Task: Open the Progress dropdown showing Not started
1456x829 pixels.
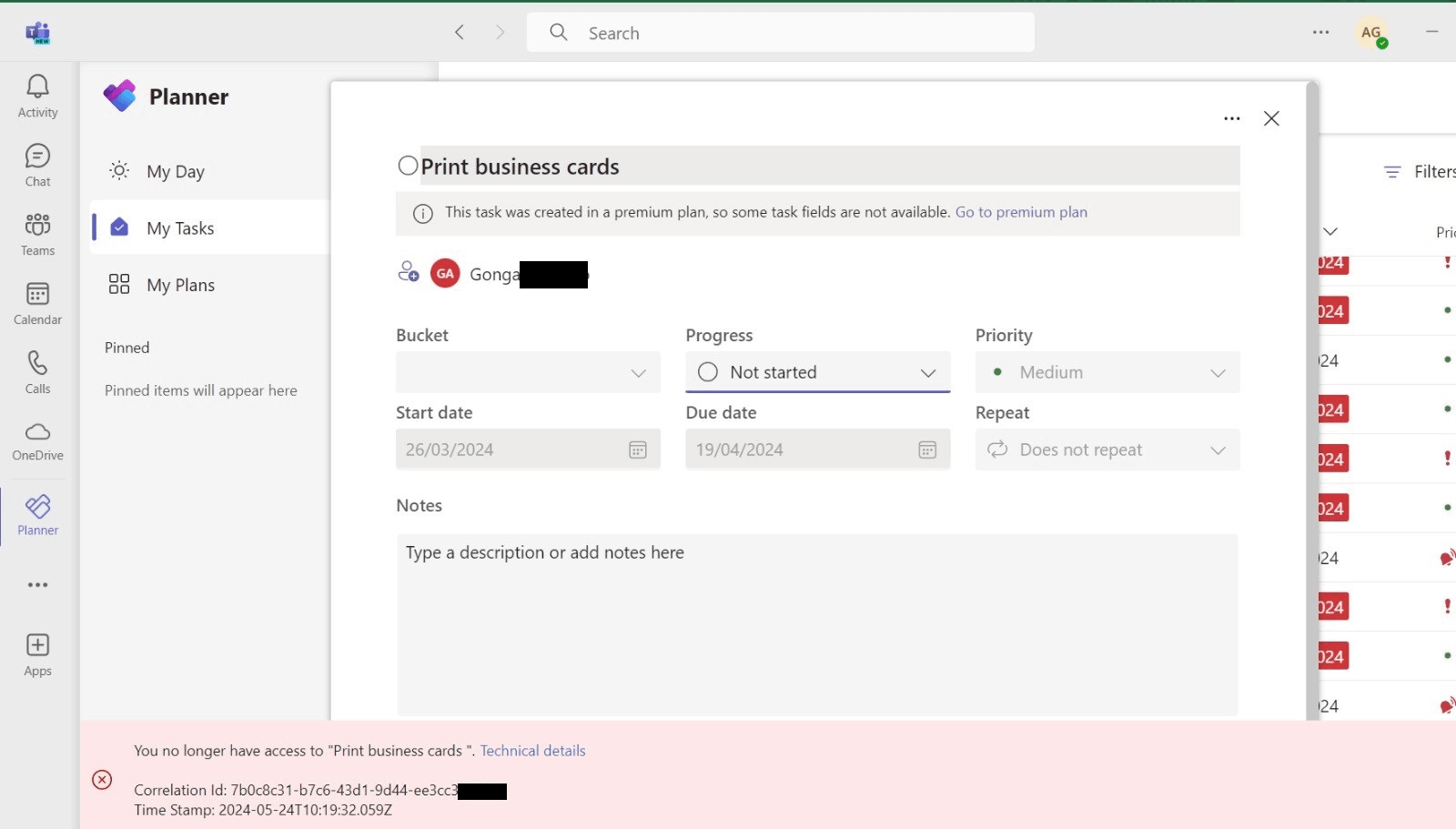Action: [817, 372]
